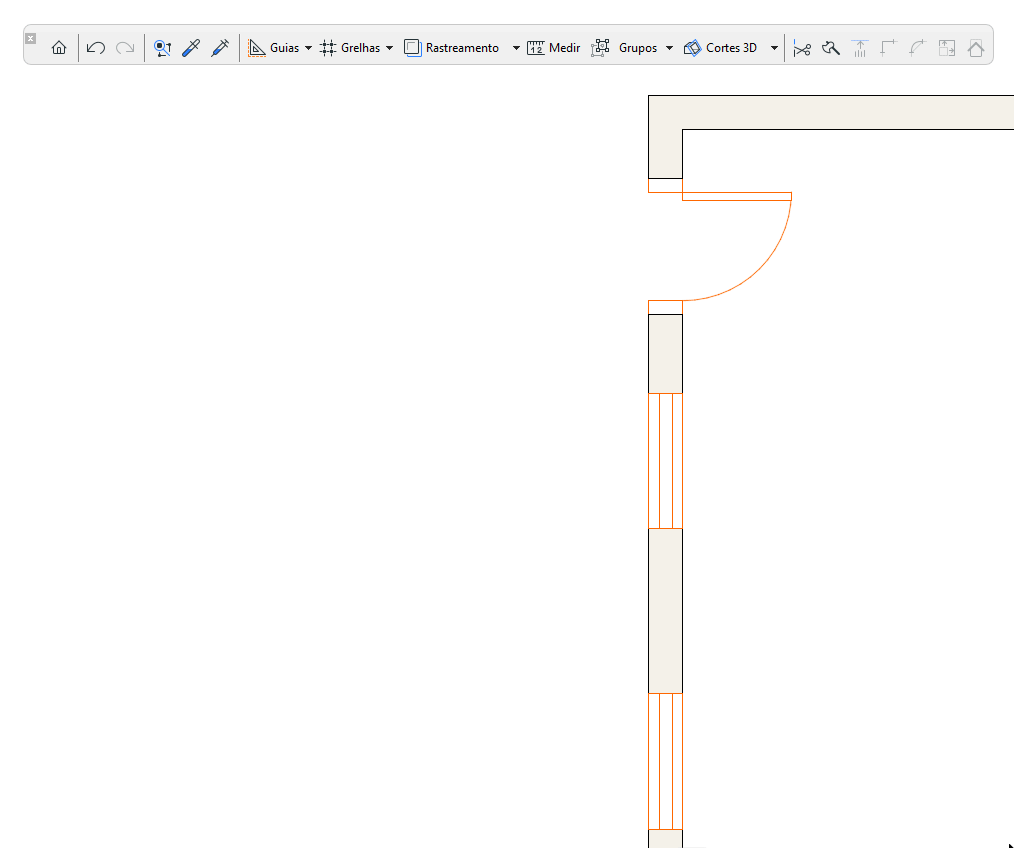Image resolution: width=1014 pixels, height=848 pixels.
Task: Select the Split (axe) tool
Action: tap(831, 47)
